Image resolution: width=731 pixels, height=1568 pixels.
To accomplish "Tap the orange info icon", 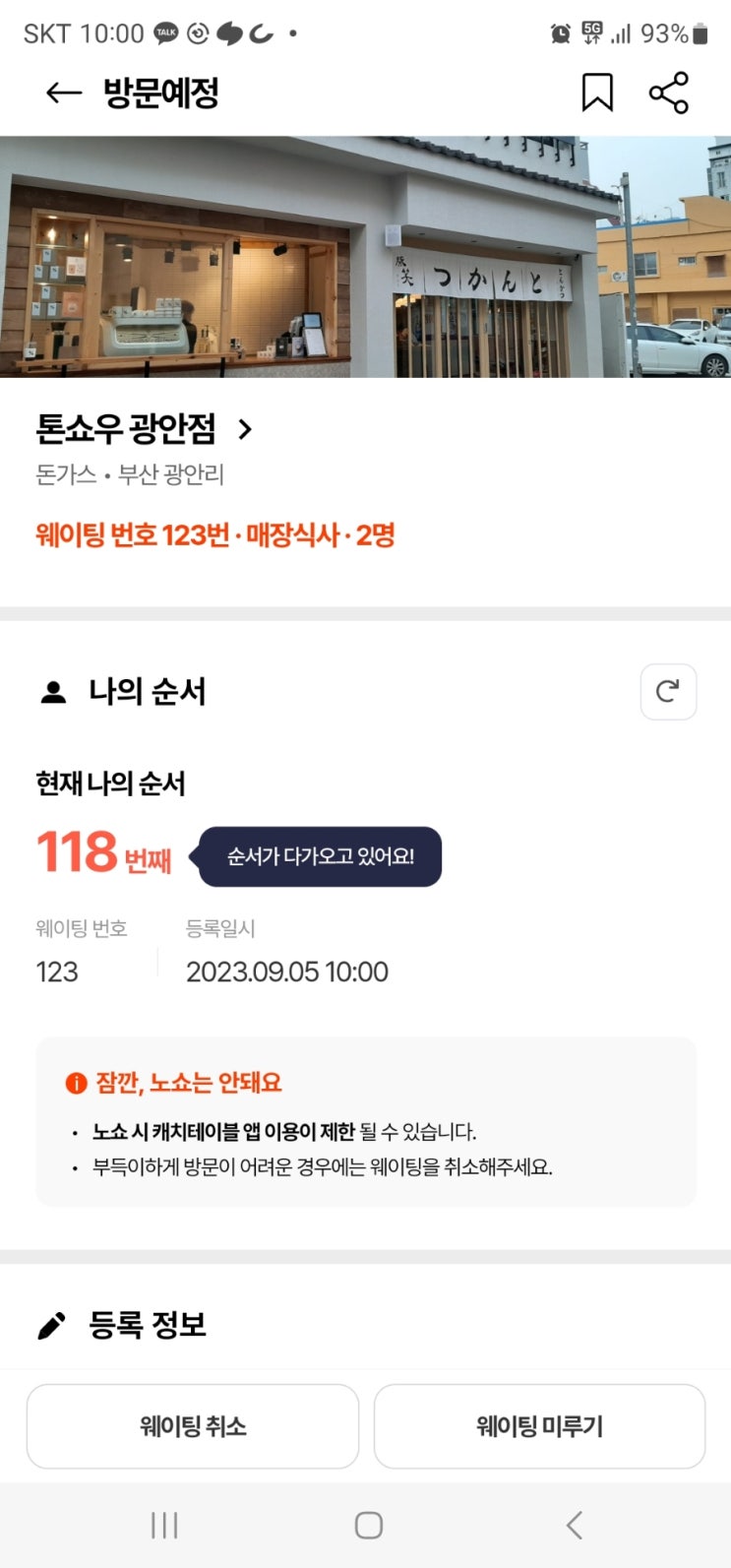I will (76, 1083).
